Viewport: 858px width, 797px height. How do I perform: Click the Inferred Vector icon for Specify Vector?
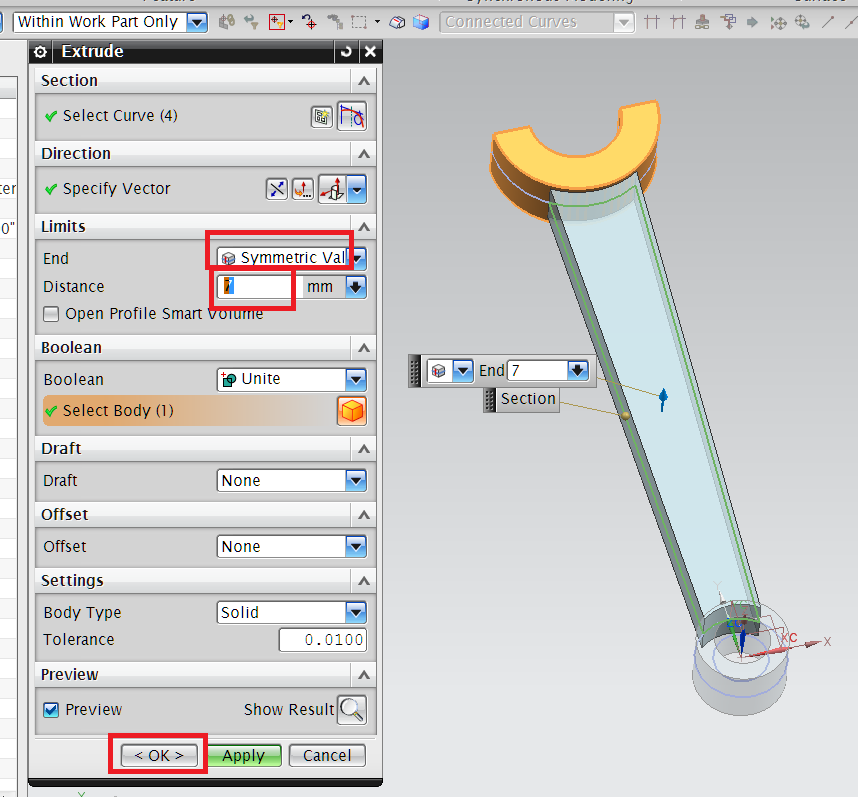pos(332,188)
